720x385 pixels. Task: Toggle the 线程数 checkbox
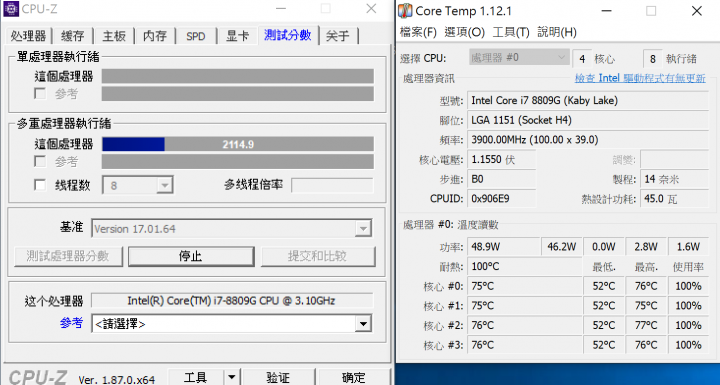(40, 185)
